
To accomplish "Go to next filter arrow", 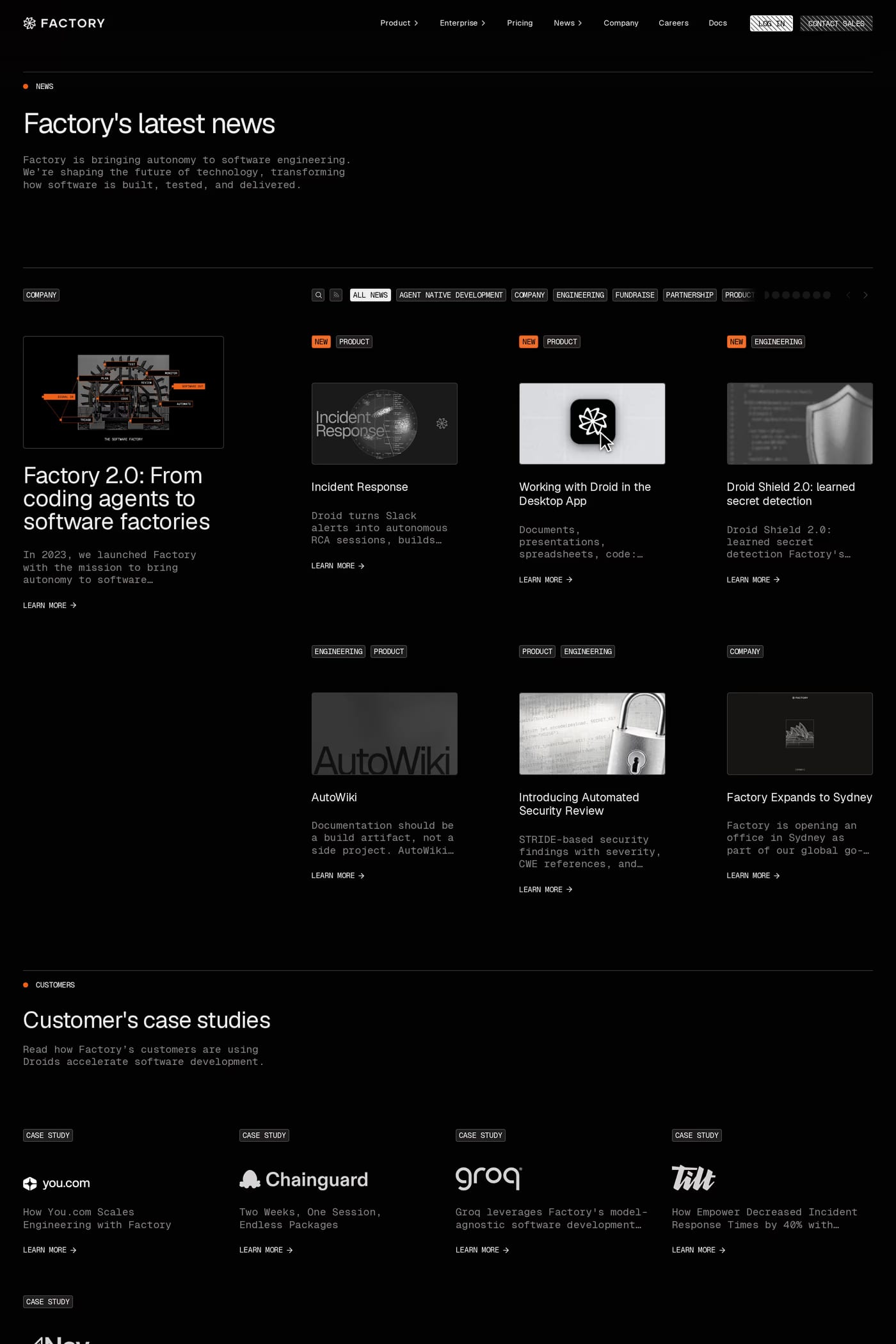I will point(865,295).
